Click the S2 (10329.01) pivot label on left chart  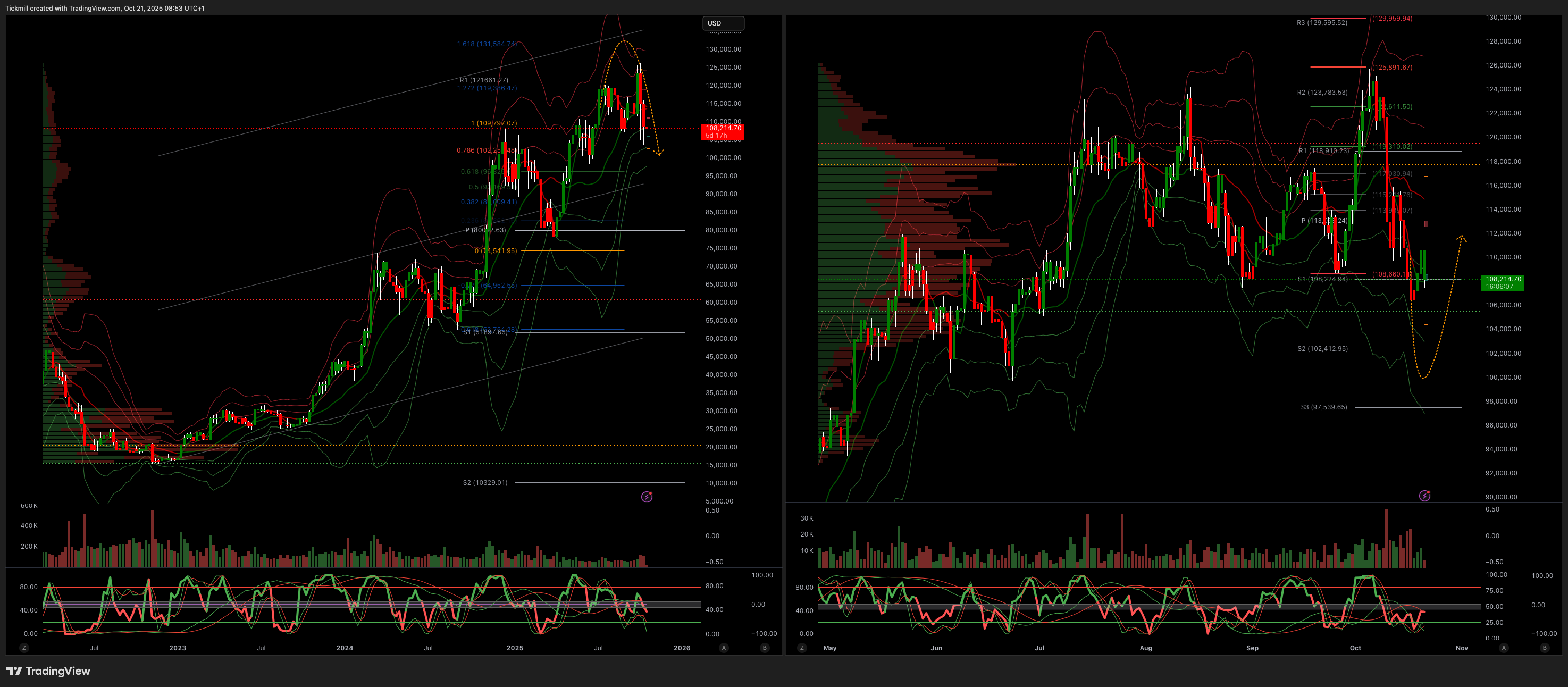484,482
